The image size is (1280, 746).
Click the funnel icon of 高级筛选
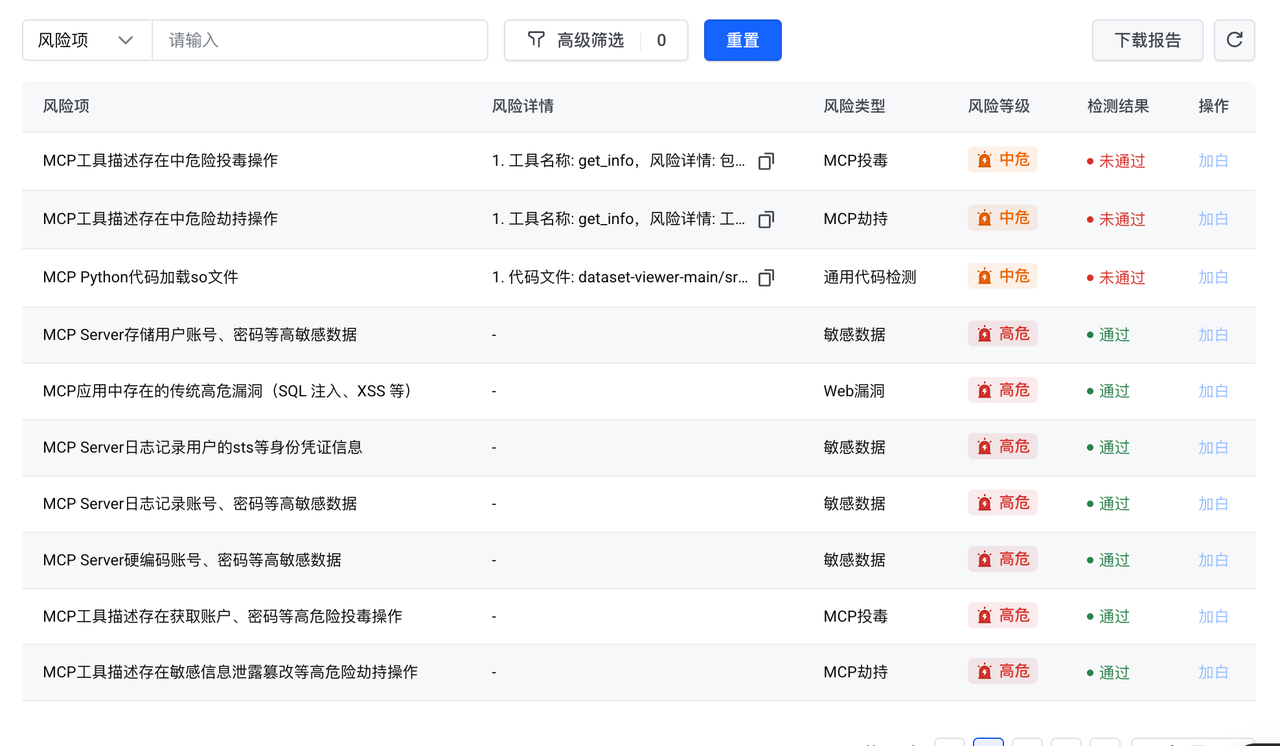pos(536,40)
